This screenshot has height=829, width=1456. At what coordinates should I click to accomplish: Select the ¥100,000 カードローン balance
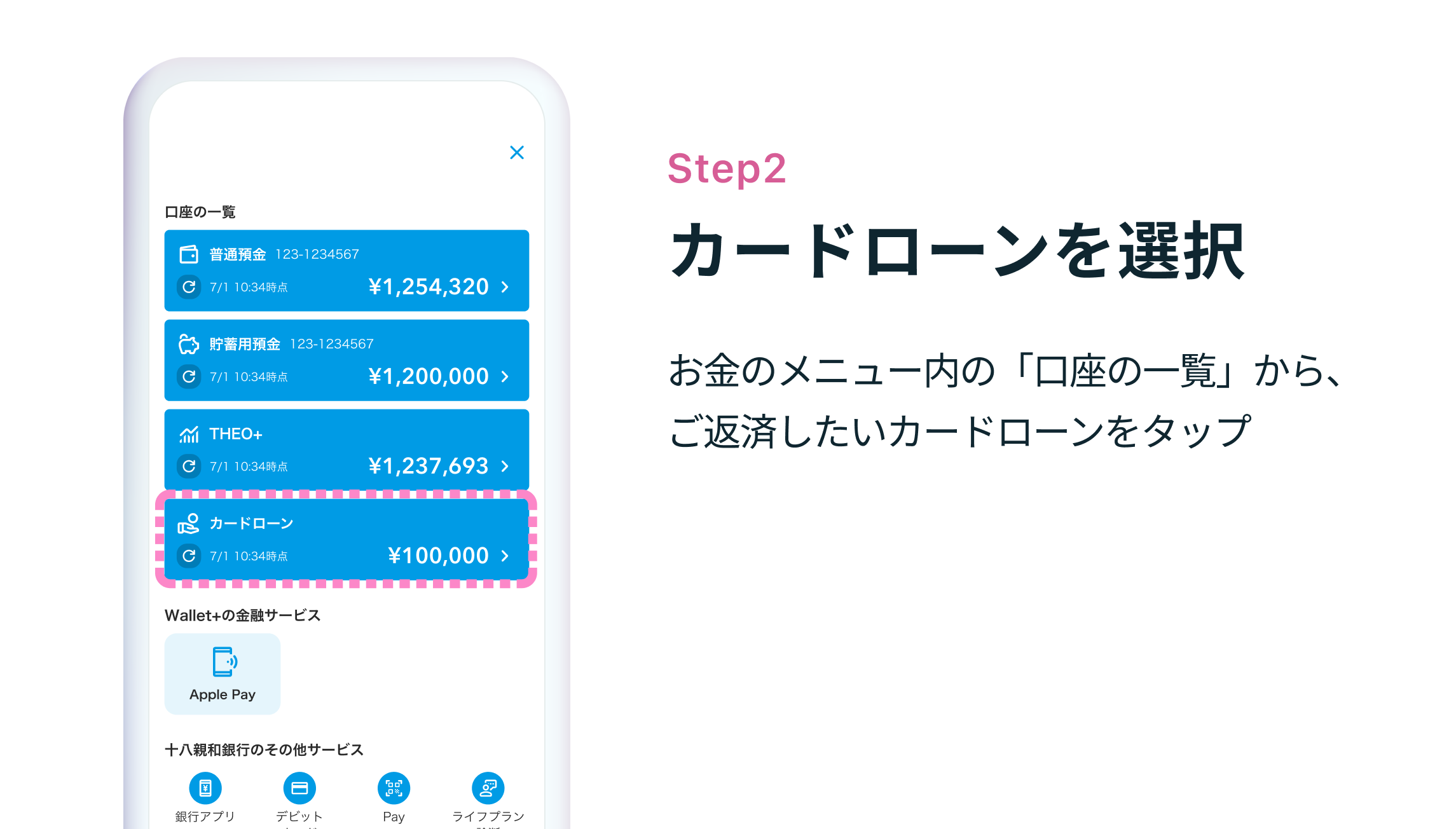click(438, 556)
